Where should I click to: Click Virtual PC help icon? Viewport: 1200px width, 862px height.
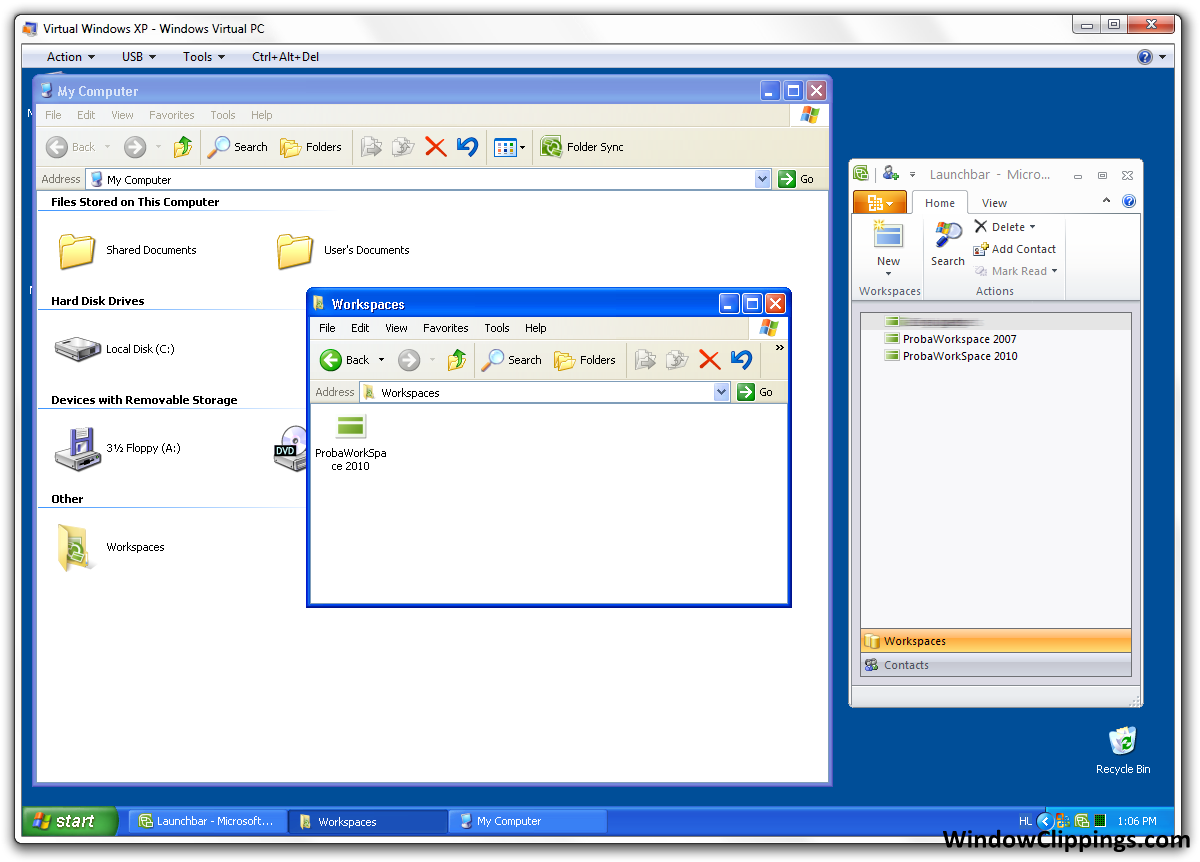[1145, 57]
